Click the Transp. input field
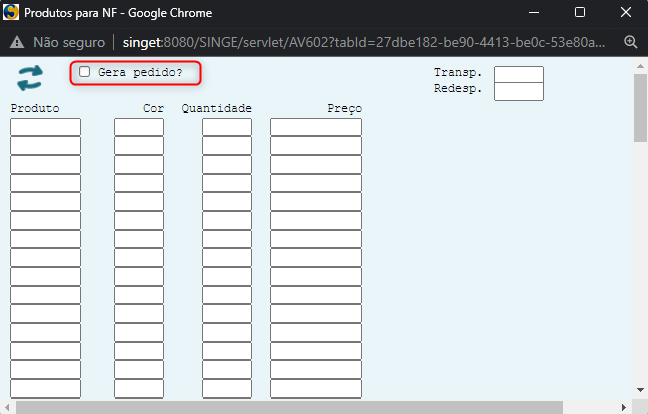 pyautogui.click(x=518, y=74)
